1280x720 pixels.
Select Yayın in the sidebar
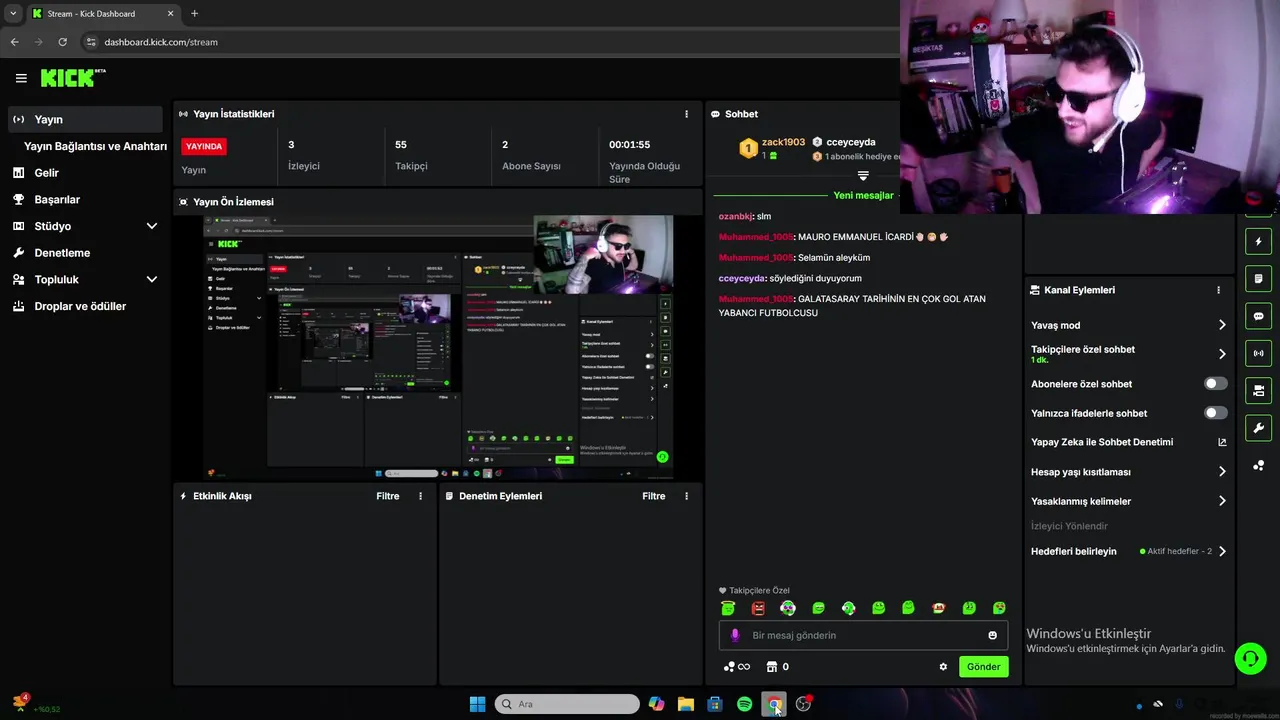tap(85, 119)
